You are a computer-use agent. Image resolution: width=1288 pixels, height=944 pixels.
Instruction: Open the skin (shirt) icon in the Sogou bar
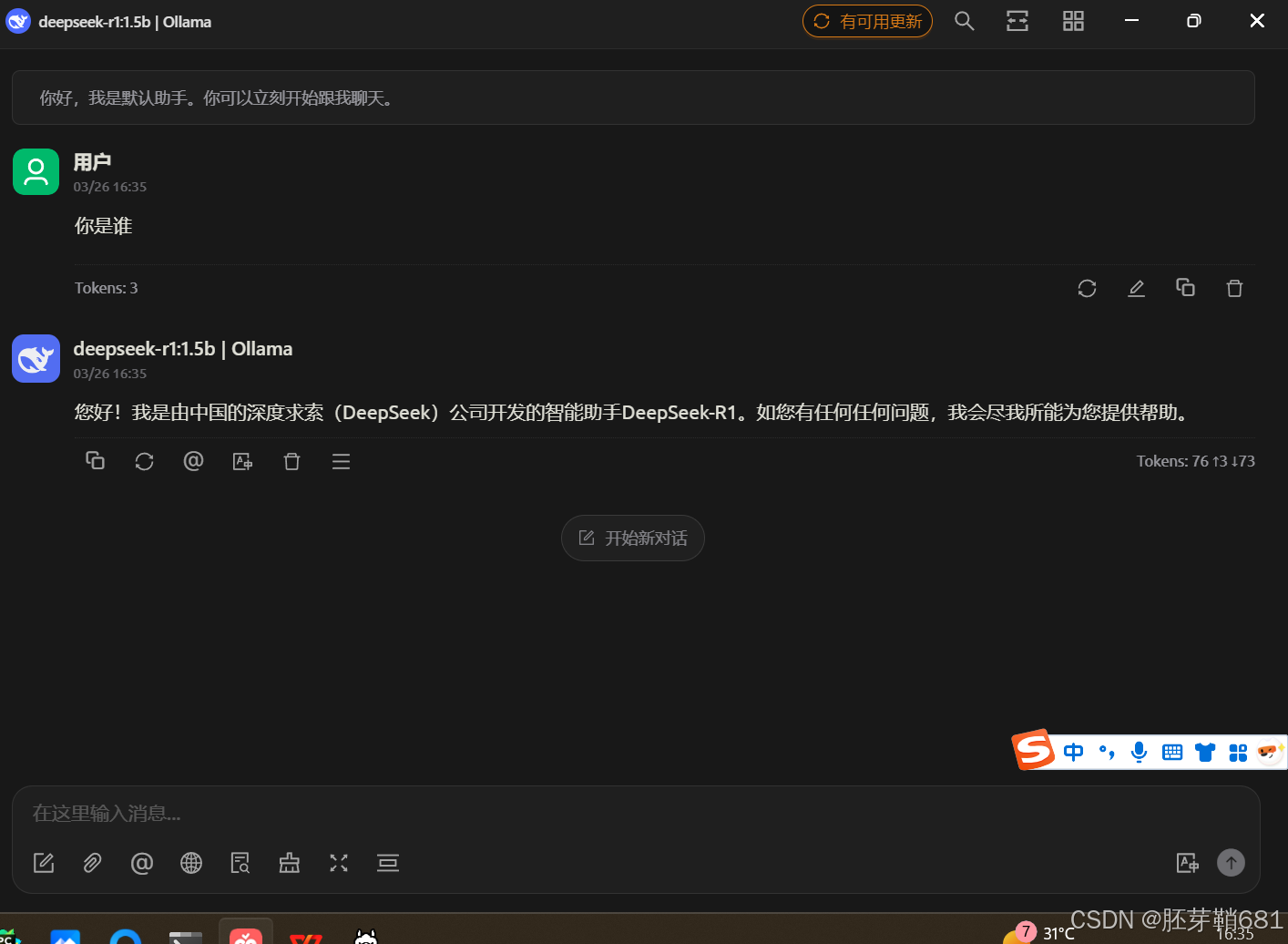point(1205,752)
